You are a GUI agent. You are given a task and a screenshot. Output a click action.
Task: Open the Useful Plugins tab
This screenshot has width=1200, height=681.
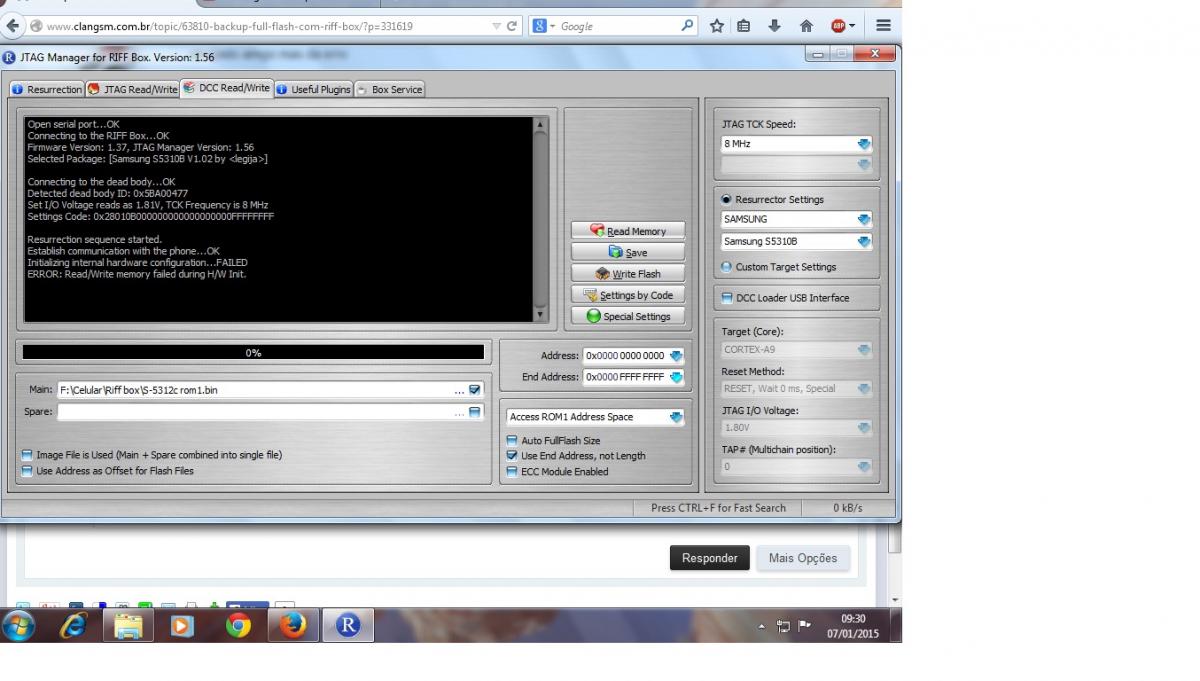click(313, 89)
